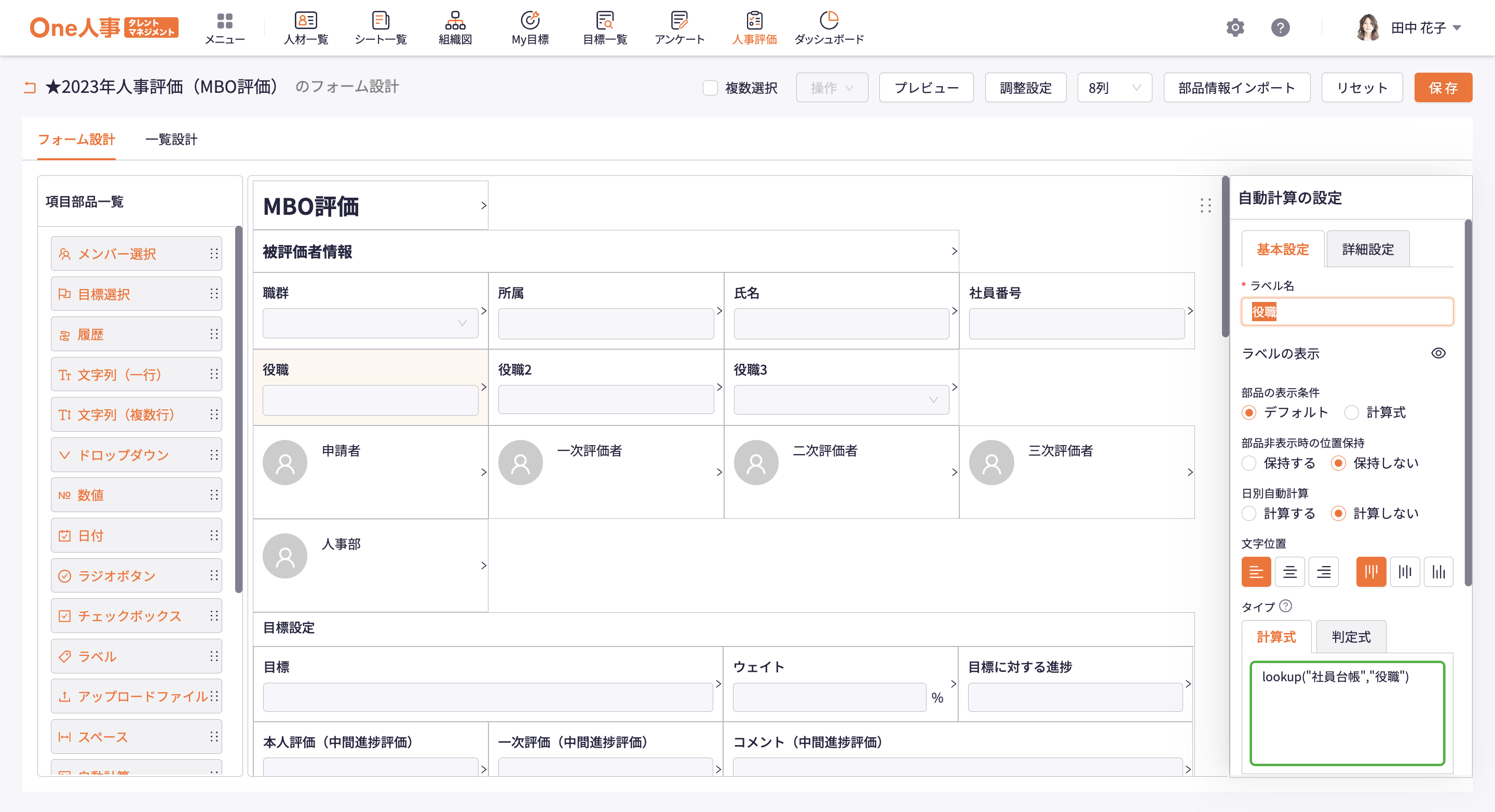Click the orange 保存 button

1442,88
